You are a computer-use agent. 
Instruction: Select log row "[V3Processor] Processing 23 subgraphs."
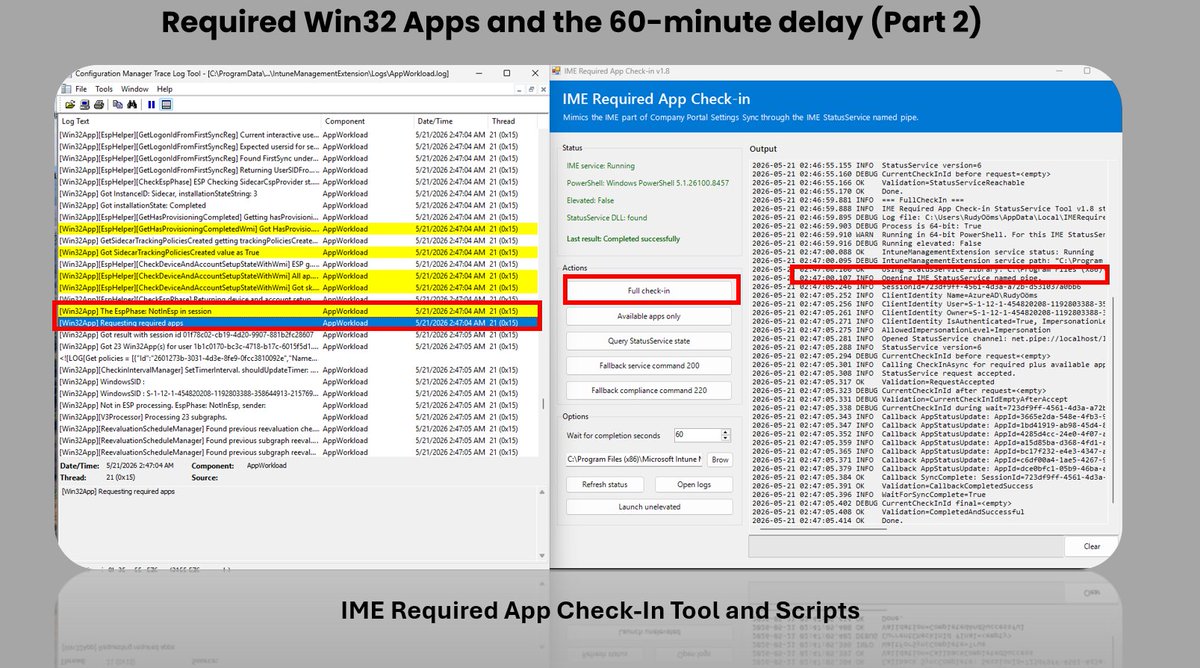(x=299, y=416)
